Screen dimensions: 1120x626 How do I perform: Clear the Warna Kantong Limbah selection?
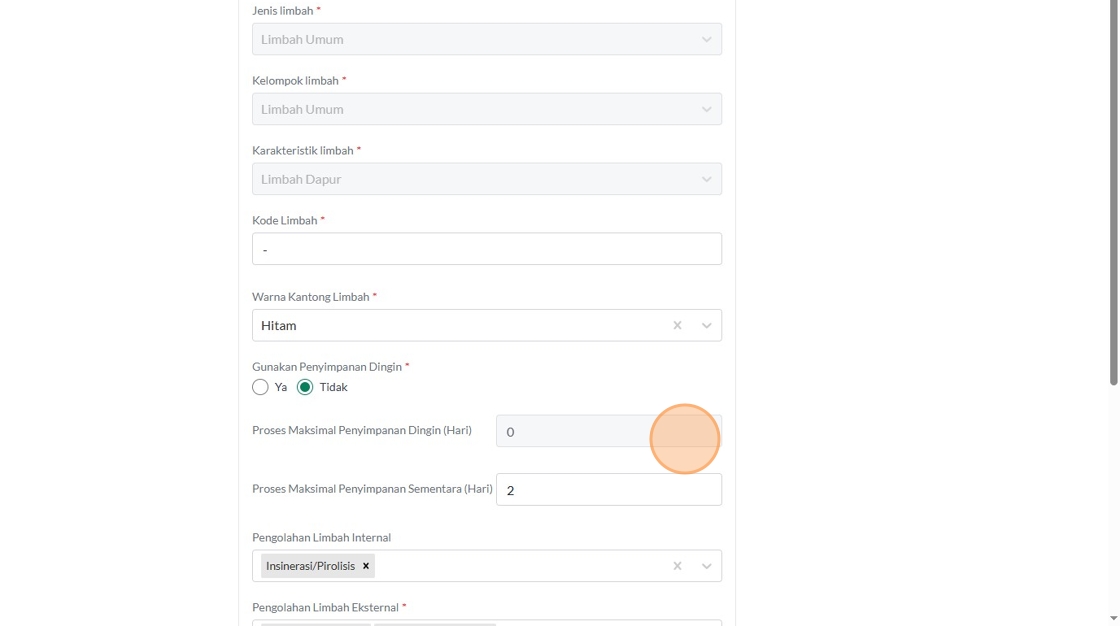[x=677, y=325]
